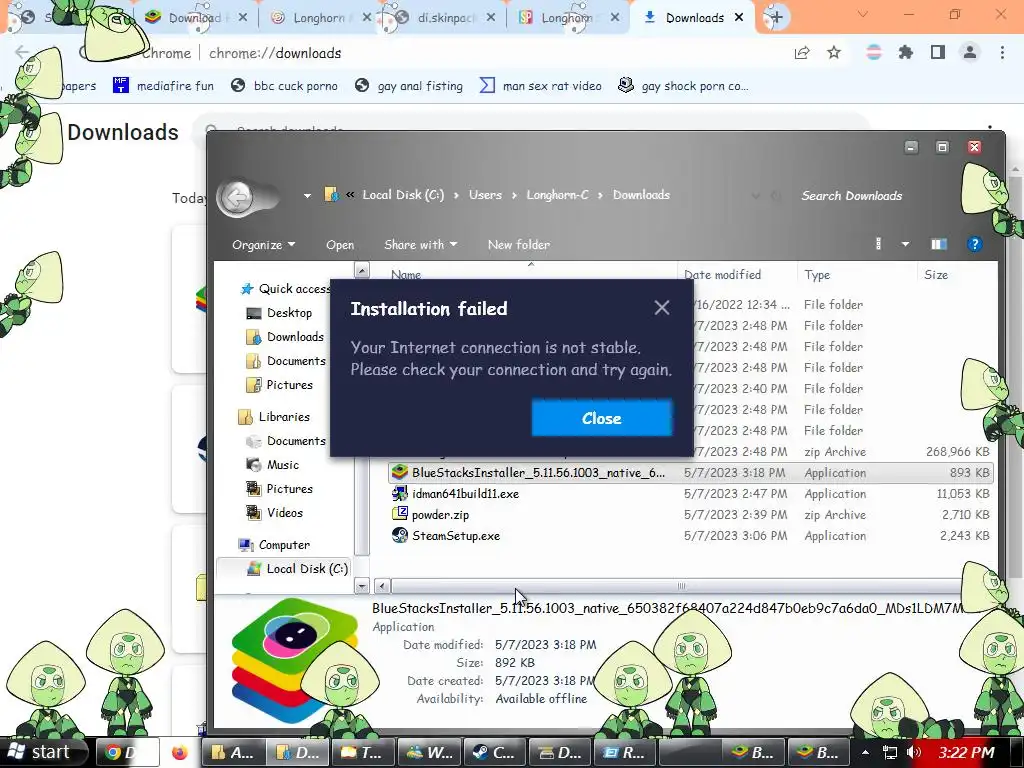Click file list horizontal scroll left arrow
Viewport: 1024px width, 768px height.
click(x=383, y=586)
